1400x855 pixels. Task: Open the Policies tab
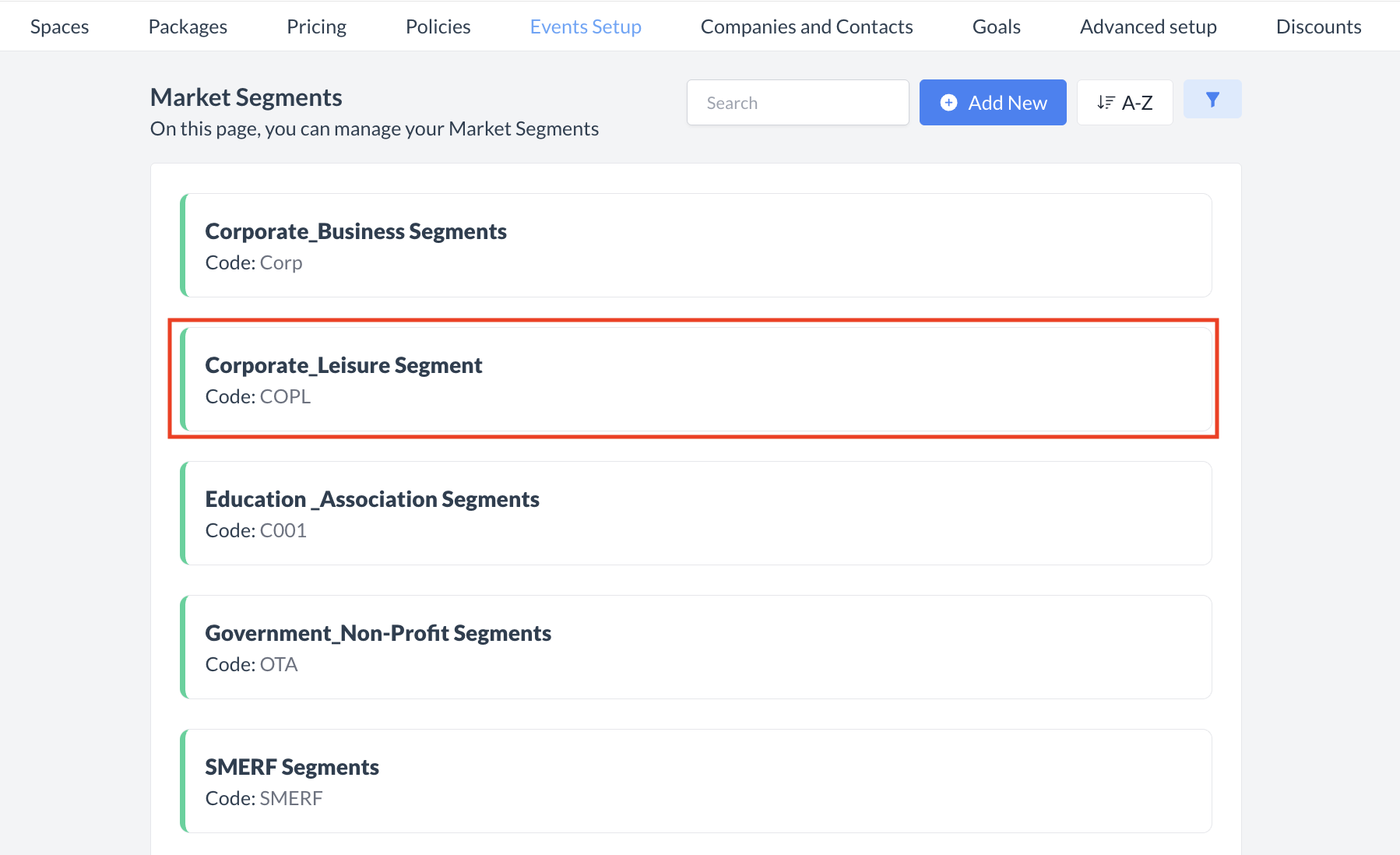(438, 26)
